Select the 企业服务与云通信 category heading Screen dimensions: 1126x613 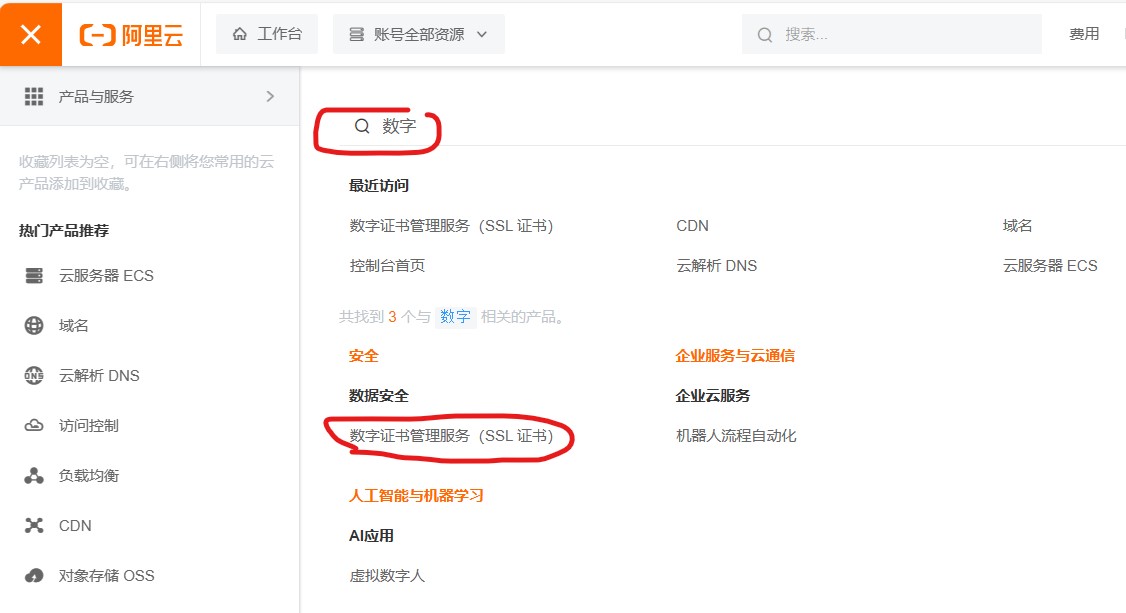point(735,356)
